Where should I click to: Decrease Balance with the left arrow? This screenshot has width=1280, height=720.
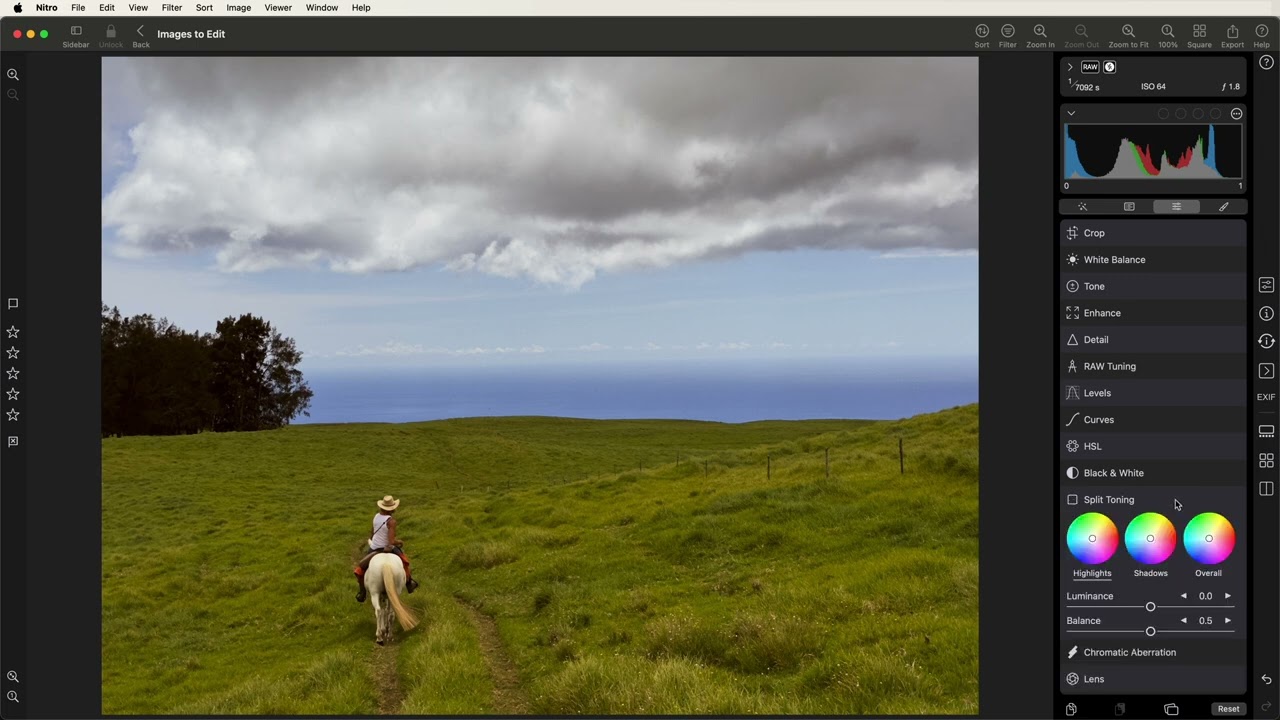(x=1184, y=621)
